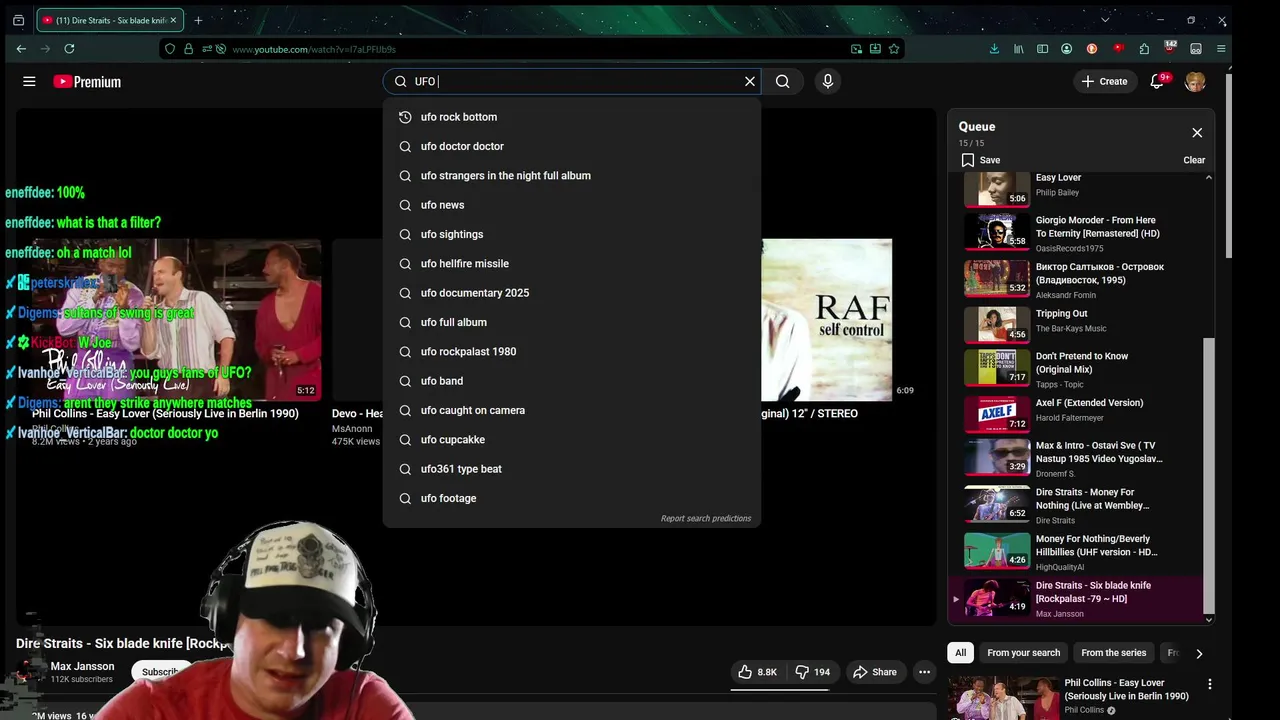
Task: Choose suggestion ufo hellfire missile
Action: click(572, 264)
